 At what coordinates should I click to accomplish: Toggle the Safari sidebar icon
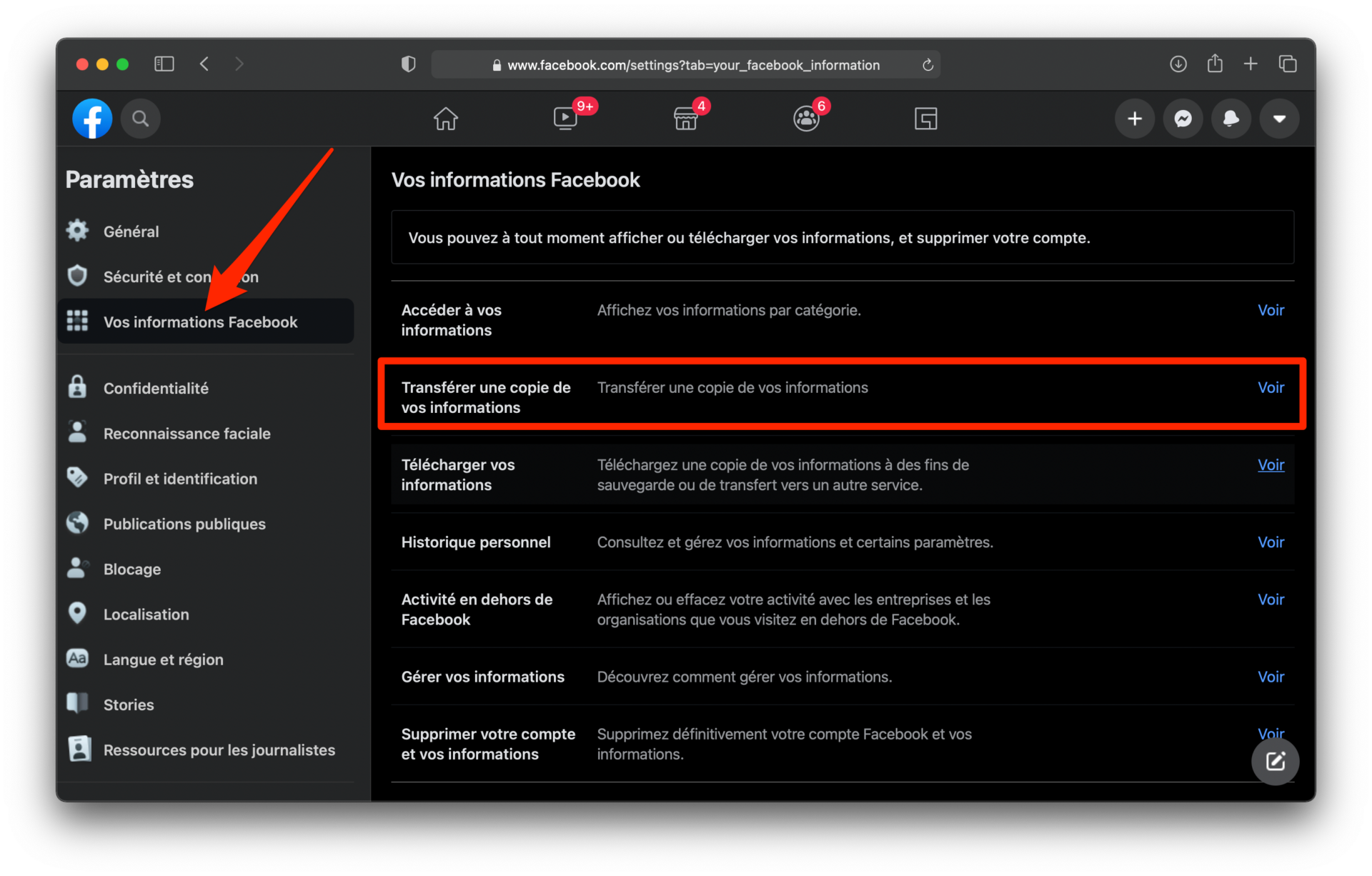coord(164,64)
